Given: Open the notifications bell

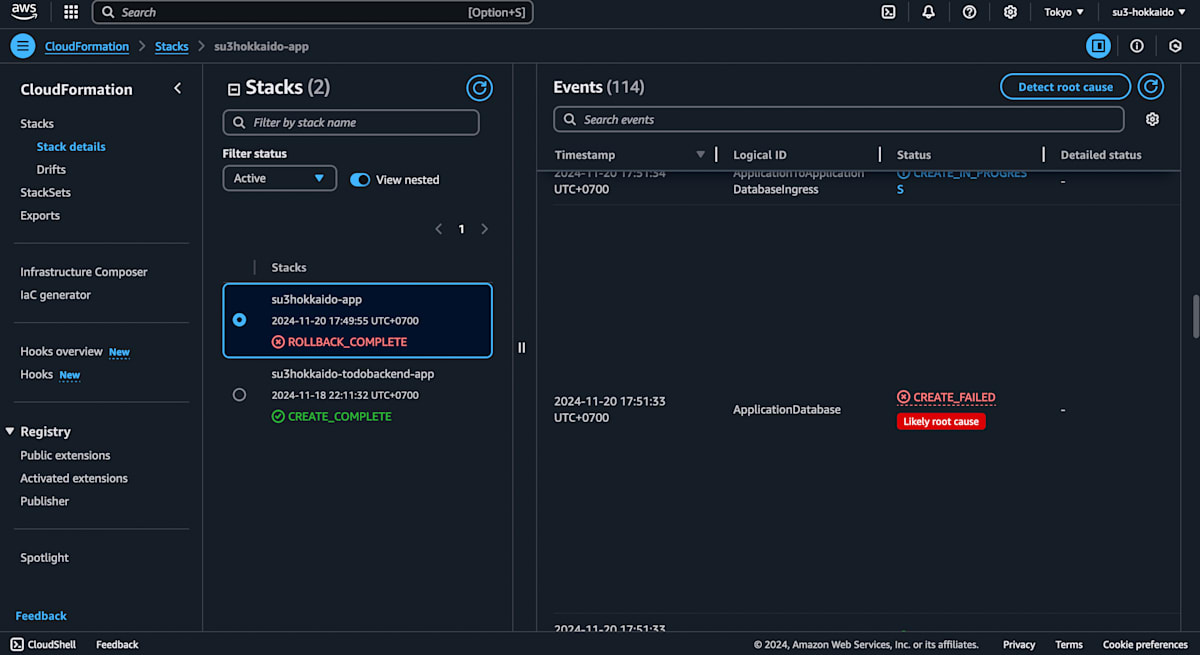Looking at the screenshot, I should pyautogui.click(x=929, y=12).
